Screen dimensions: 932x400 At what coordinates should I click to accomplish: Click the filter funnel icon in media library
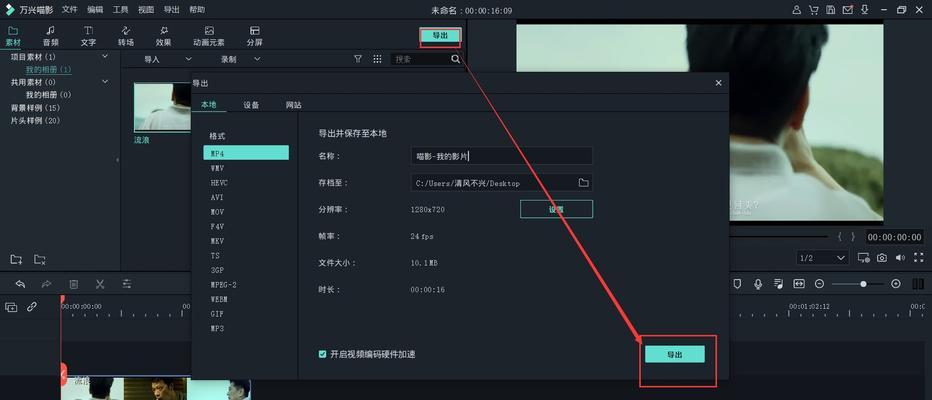pos(358,59)
